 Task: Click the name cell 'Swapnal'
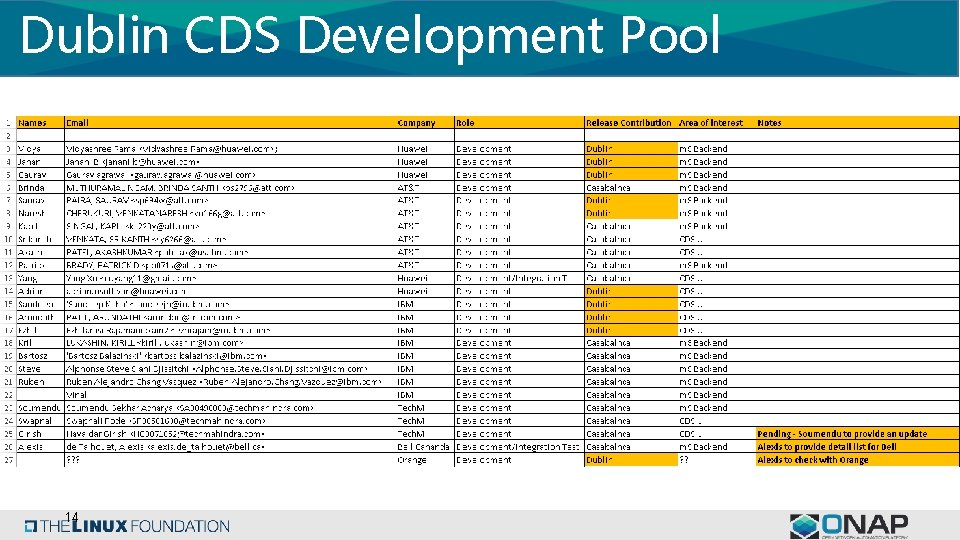click(35, 421)
